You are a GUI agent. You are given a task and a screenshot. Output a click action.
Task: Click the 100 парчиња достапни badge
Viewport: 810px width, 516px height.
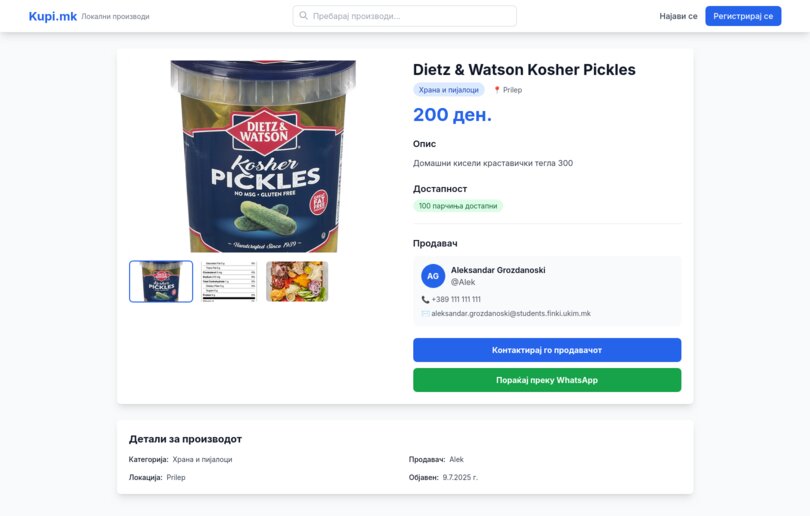pos(458,206)
